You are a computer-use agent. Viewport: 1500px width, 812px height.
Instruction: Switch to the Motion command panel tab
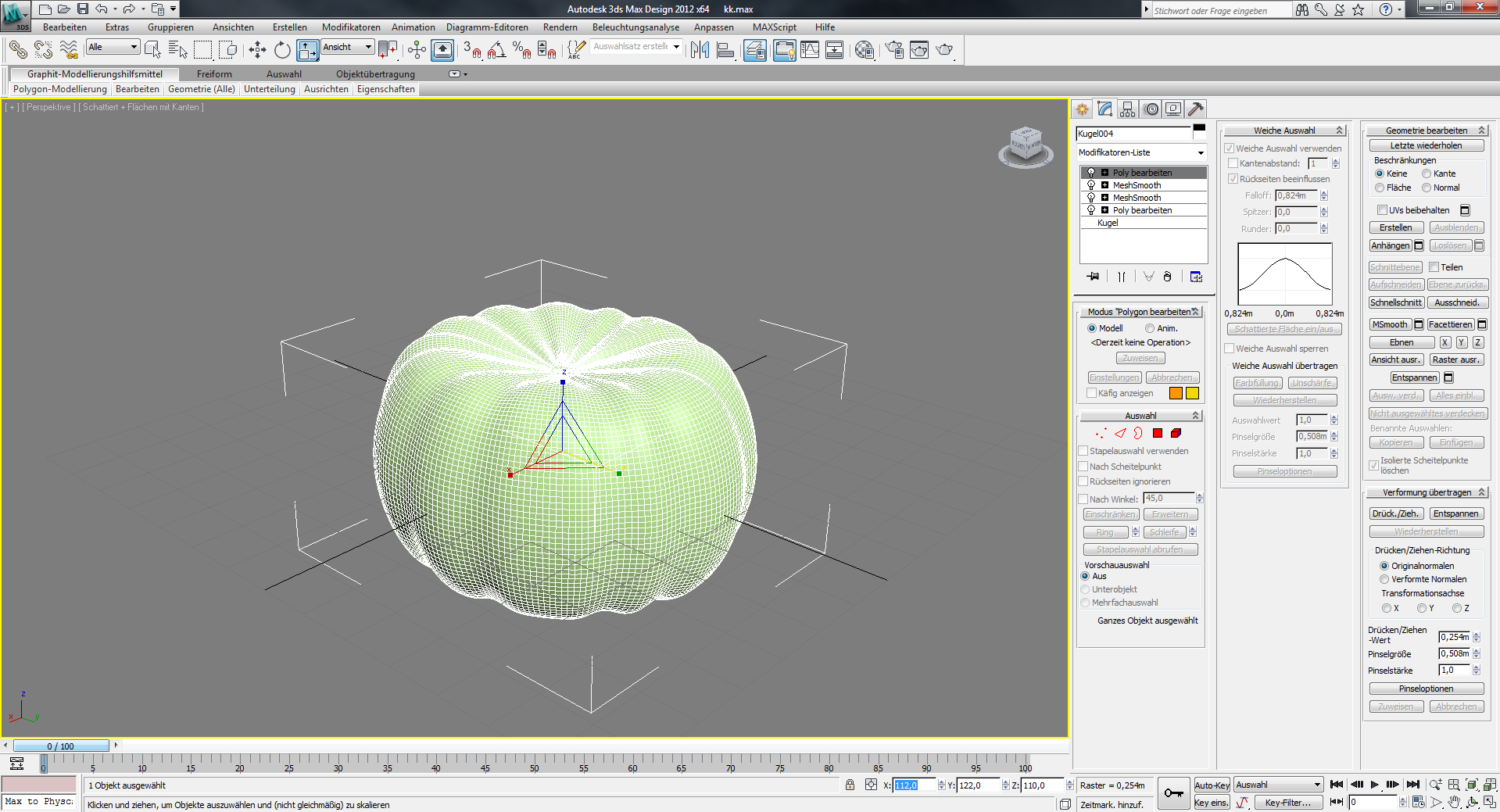coord(1151,109)
